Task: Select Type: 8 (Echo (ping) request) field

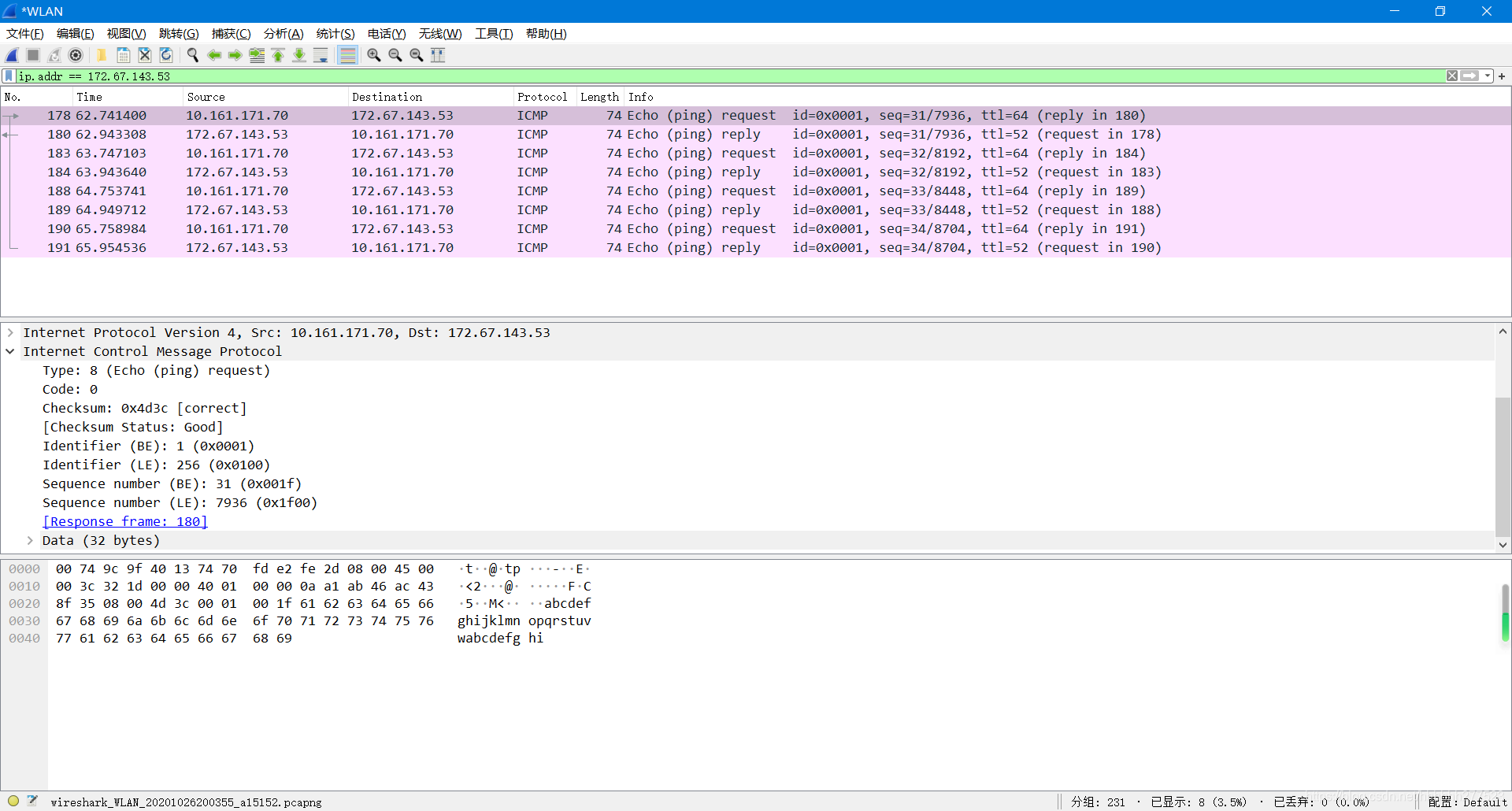Action: click(x=157, y=371)
